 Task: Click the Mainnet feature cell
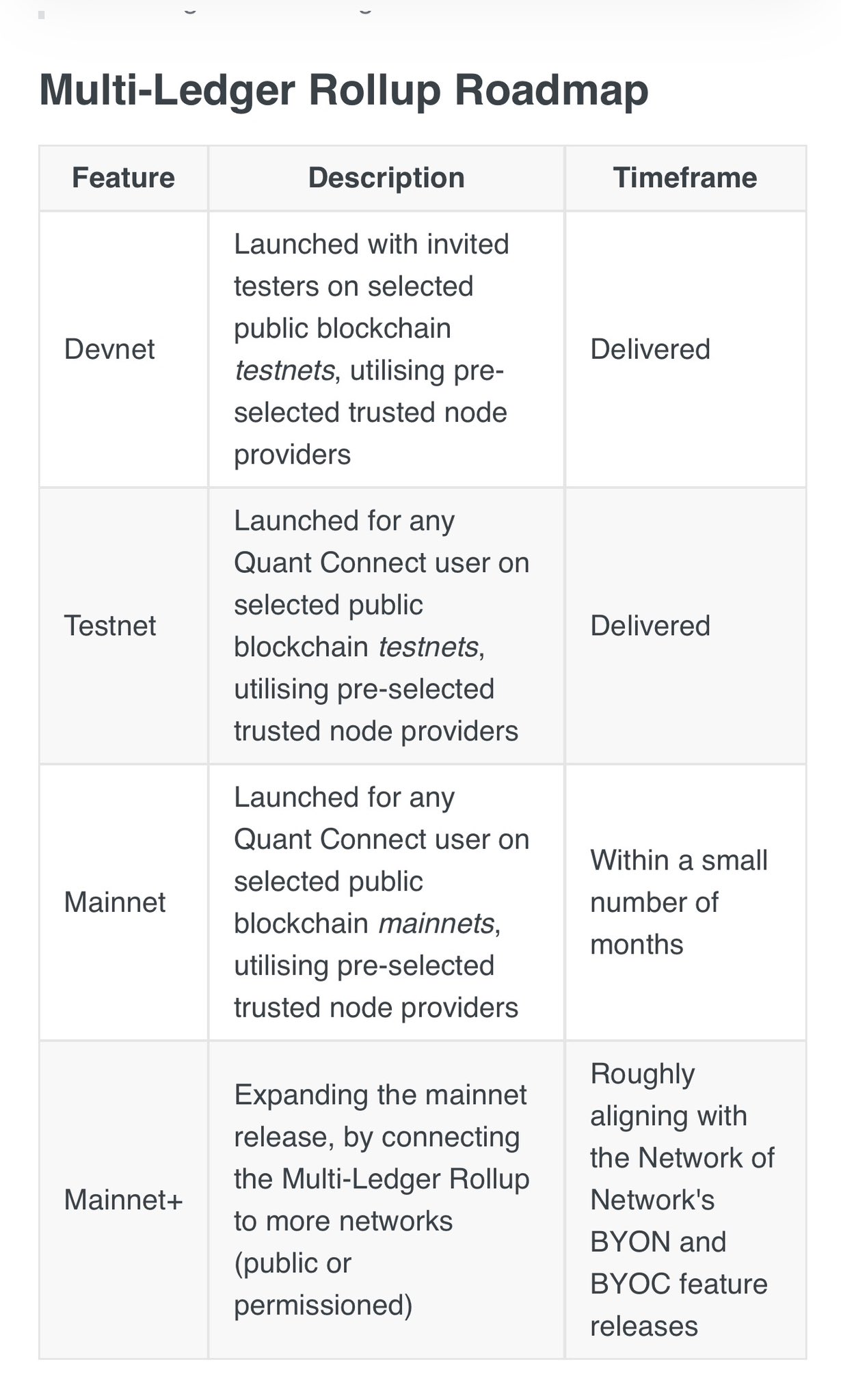(x=115, y=902)
